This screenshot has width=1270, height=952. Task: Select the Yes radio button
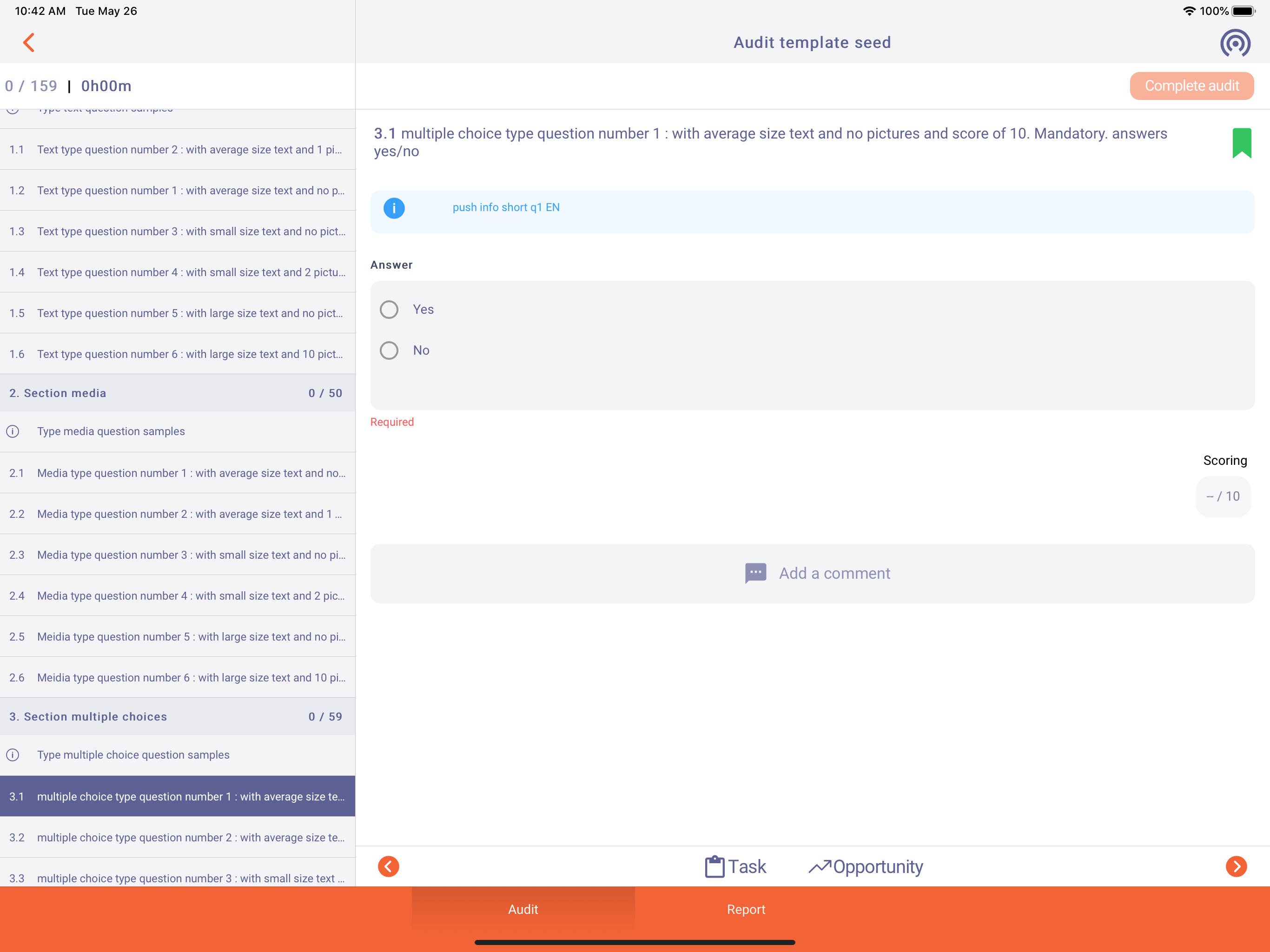pyautogui.click(x=389, y=310)
